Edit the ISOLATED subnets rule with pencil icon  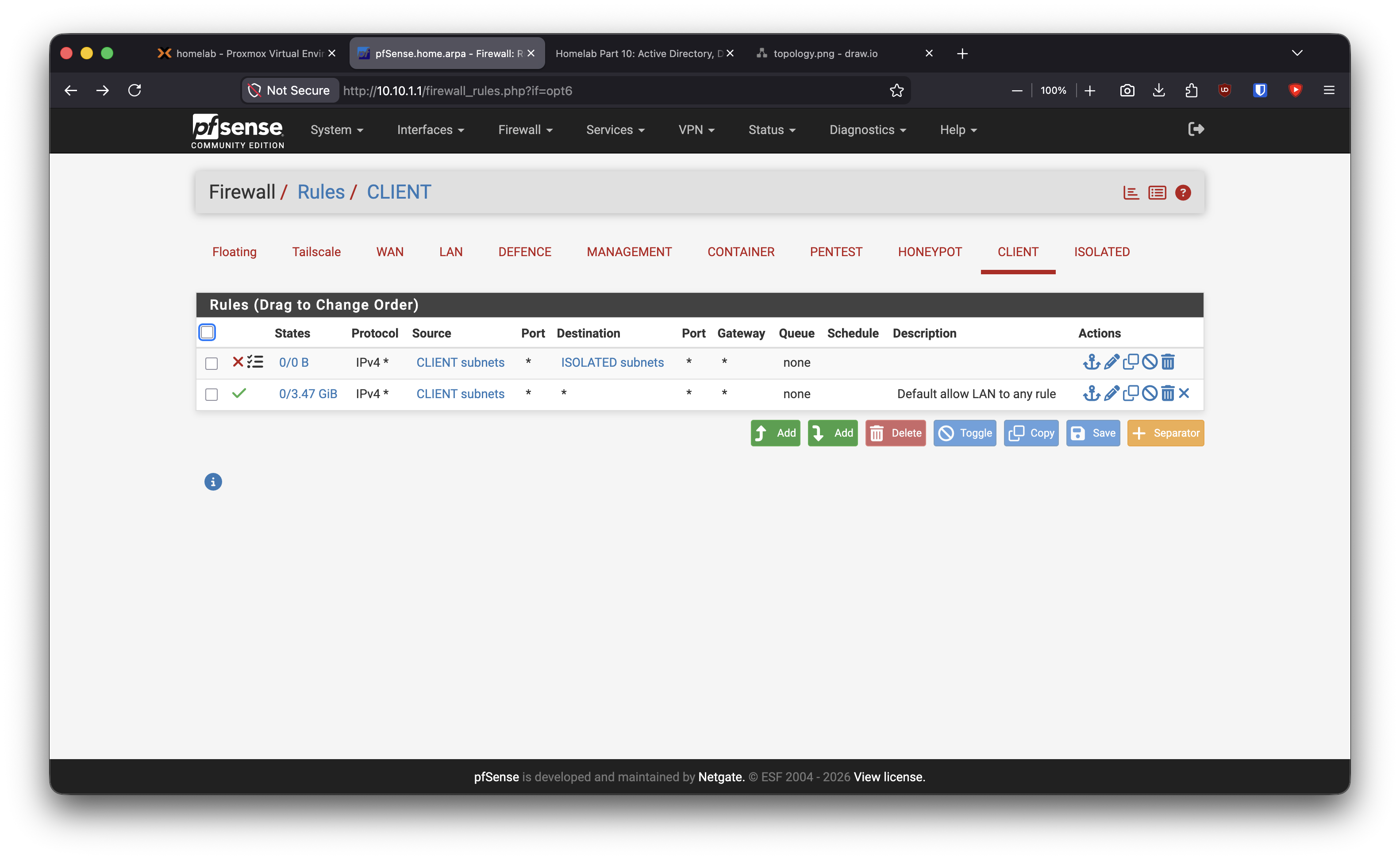[1111, 362]
